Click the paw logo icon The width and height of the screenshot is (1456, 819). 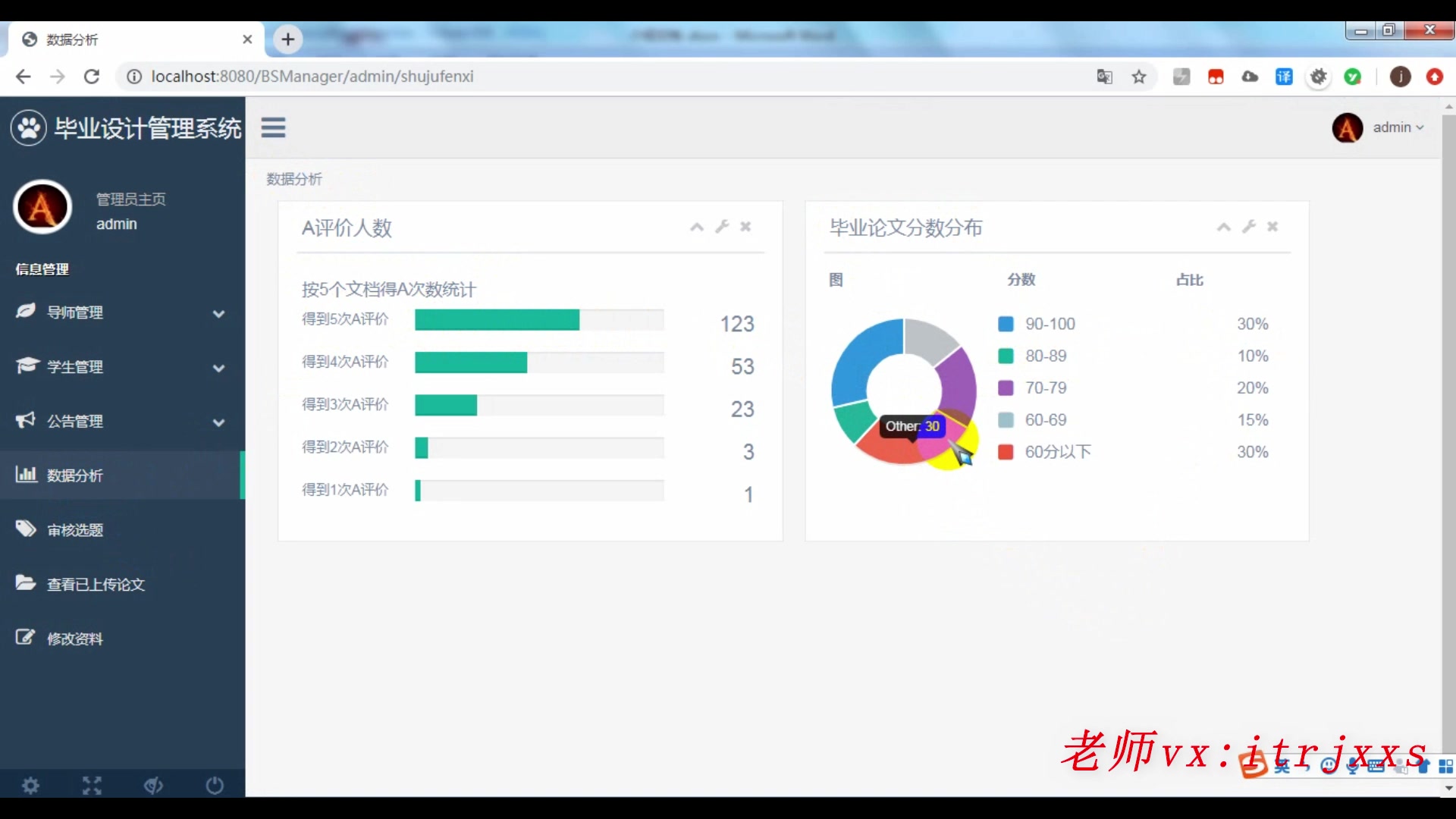click(29, 128)
